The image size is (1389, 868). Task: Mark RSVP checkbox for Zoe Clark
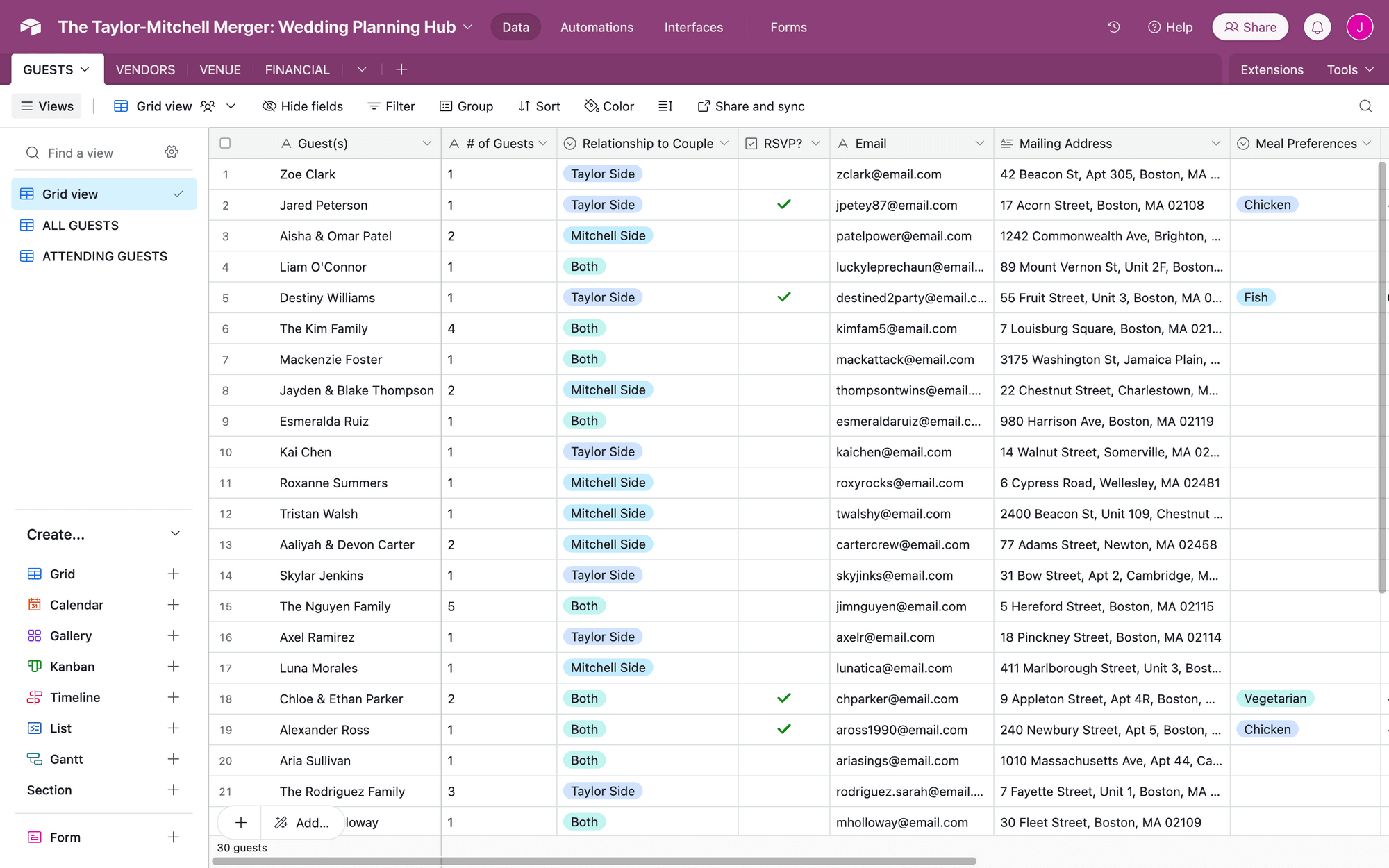[x=783, y=174]
